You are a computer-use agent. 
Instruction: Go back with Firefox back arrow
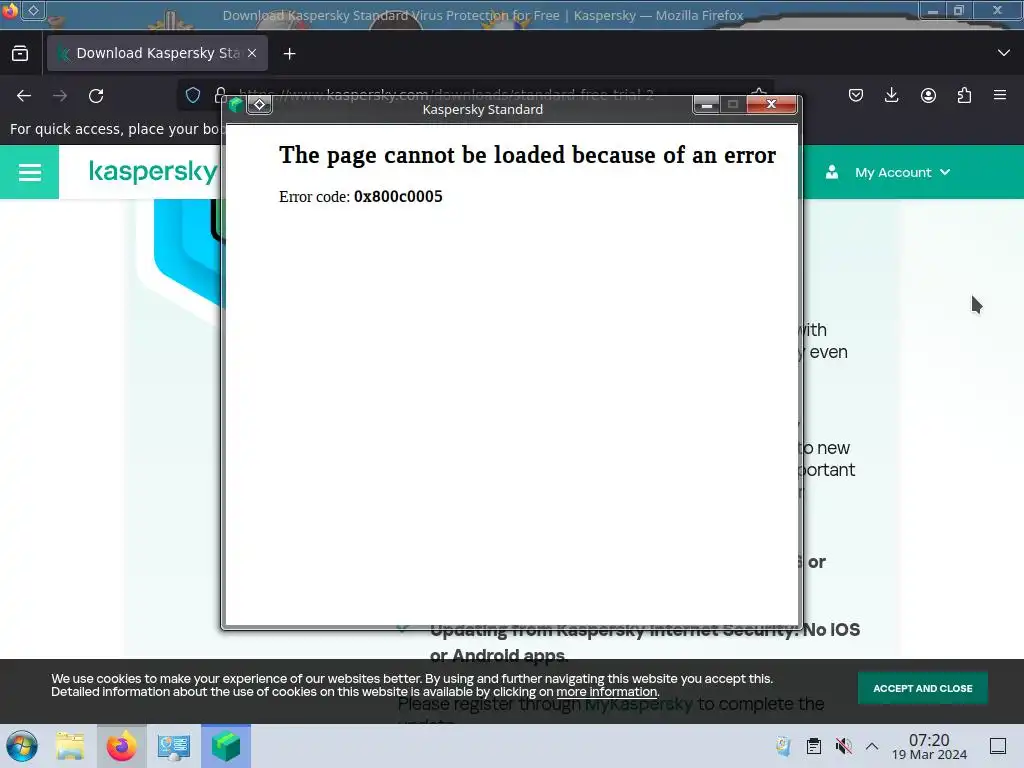point(24,96)
